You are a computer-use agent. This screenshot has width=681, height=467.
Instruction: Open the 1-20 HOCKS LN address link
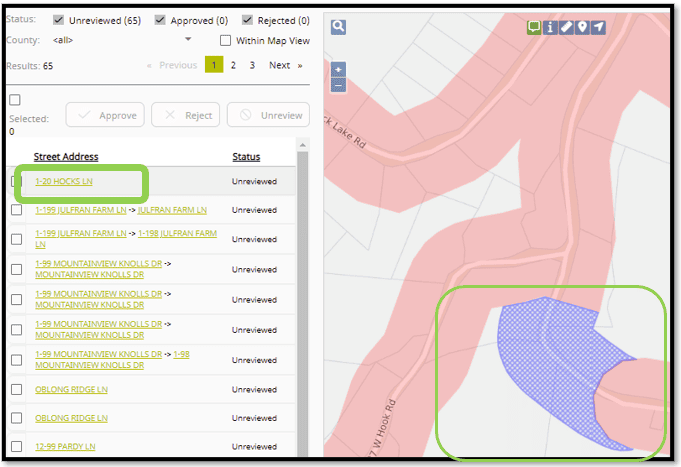64,181
